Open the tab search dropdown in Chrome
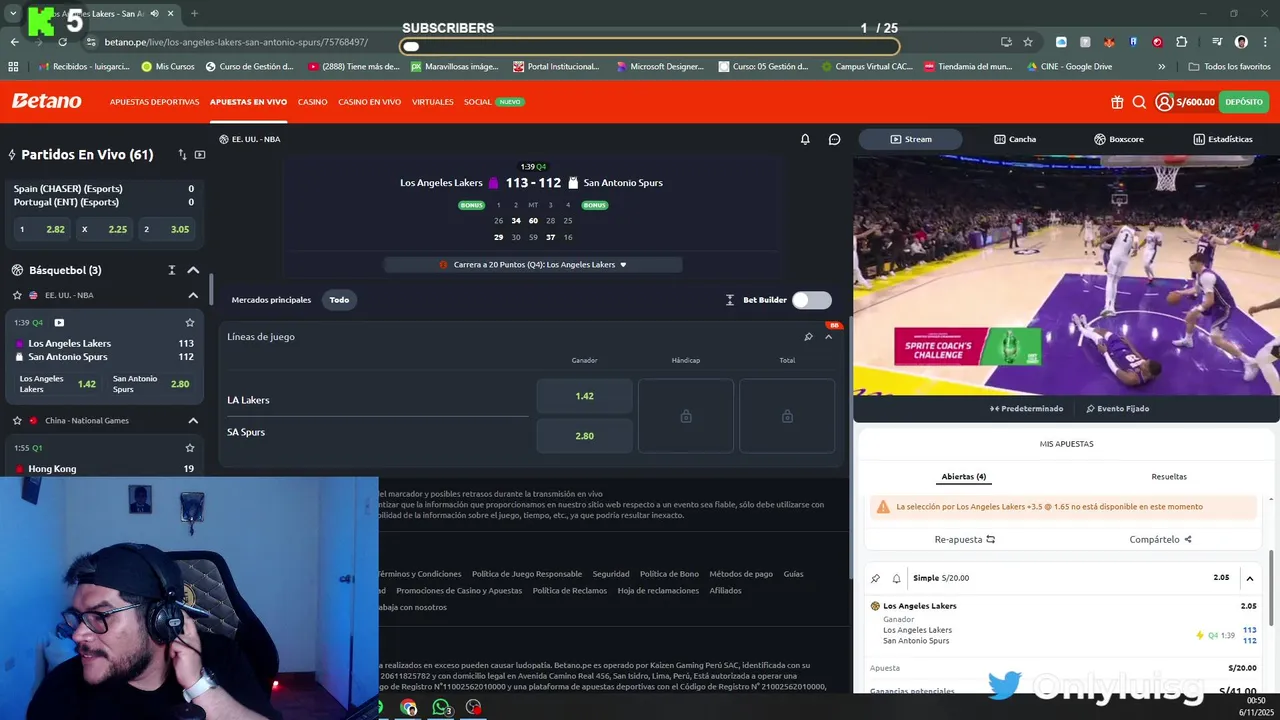This screenshot has height=720, width=1280. coord(13,14)
